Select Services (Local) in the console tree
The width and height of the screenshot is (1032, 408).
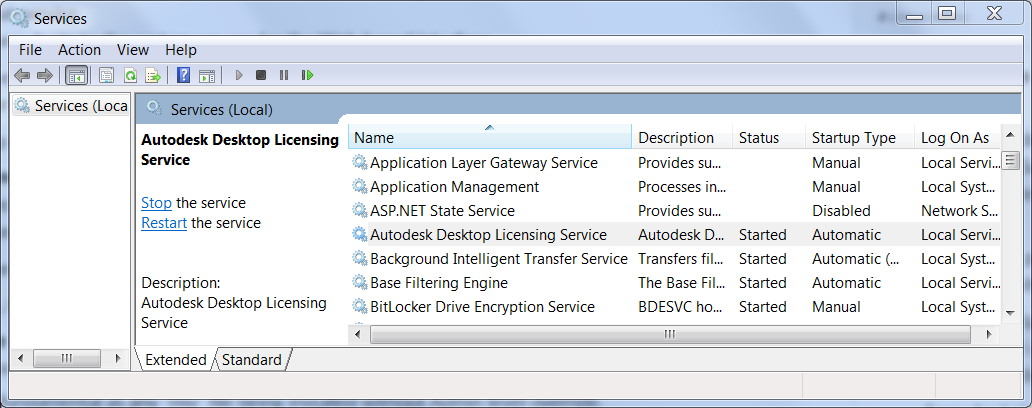80,106
